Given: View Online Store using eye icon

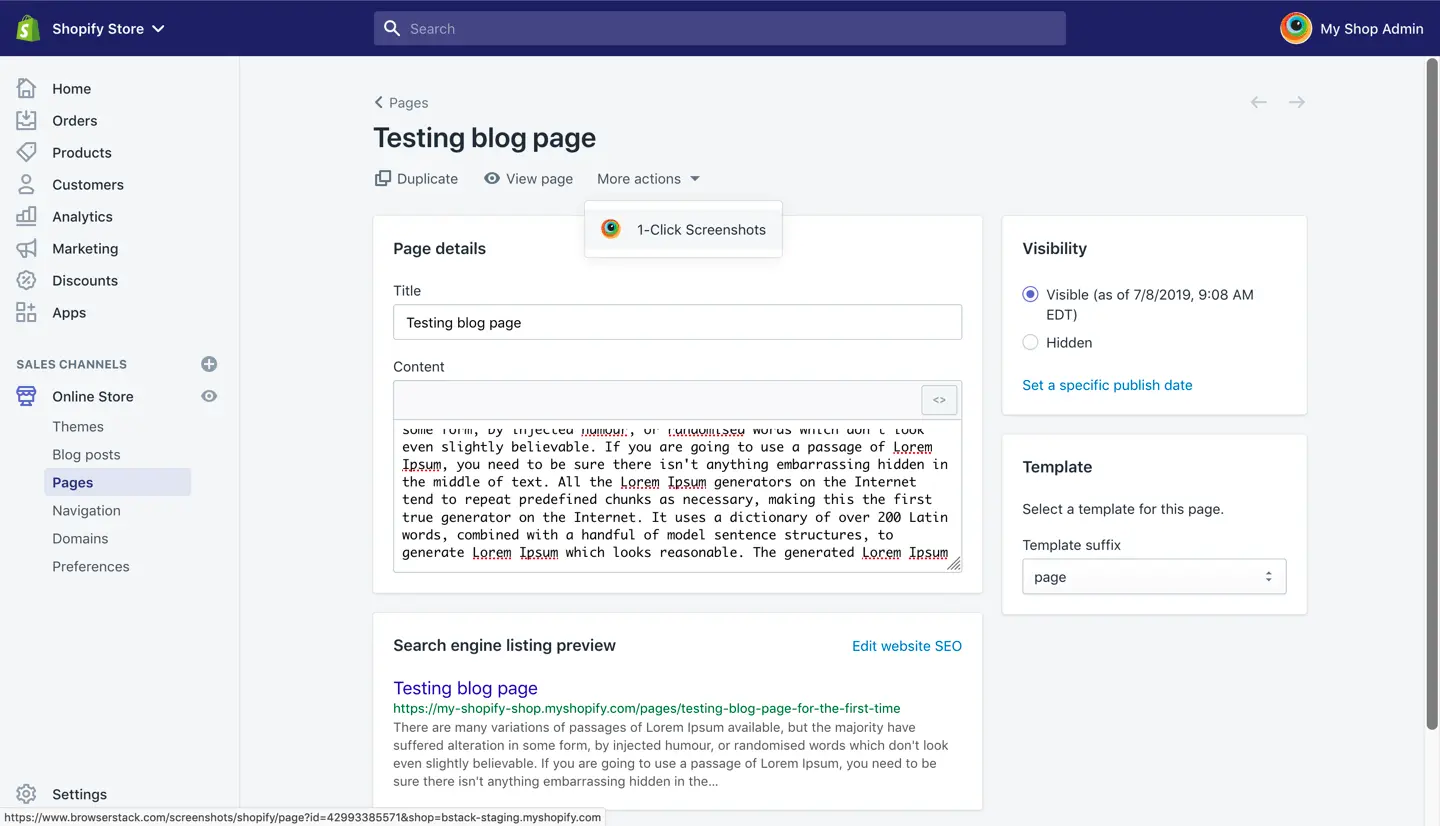Looking at the screenshot, I should pos(209,397).
